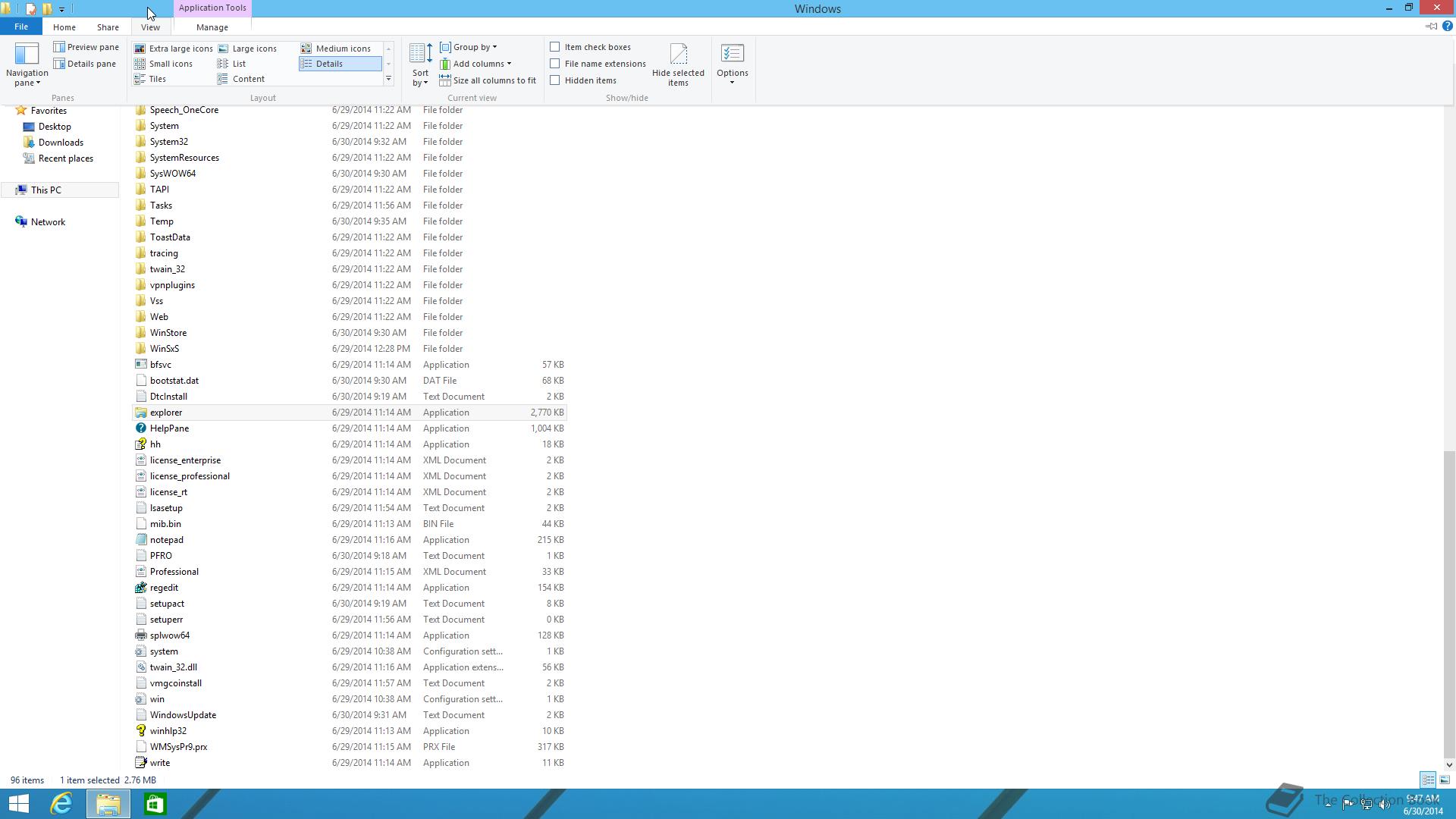This screenshot has height=819, width=1456.
Task: Click the scrollbar down arrow of file list
Action: click(x=1449, y=764)
